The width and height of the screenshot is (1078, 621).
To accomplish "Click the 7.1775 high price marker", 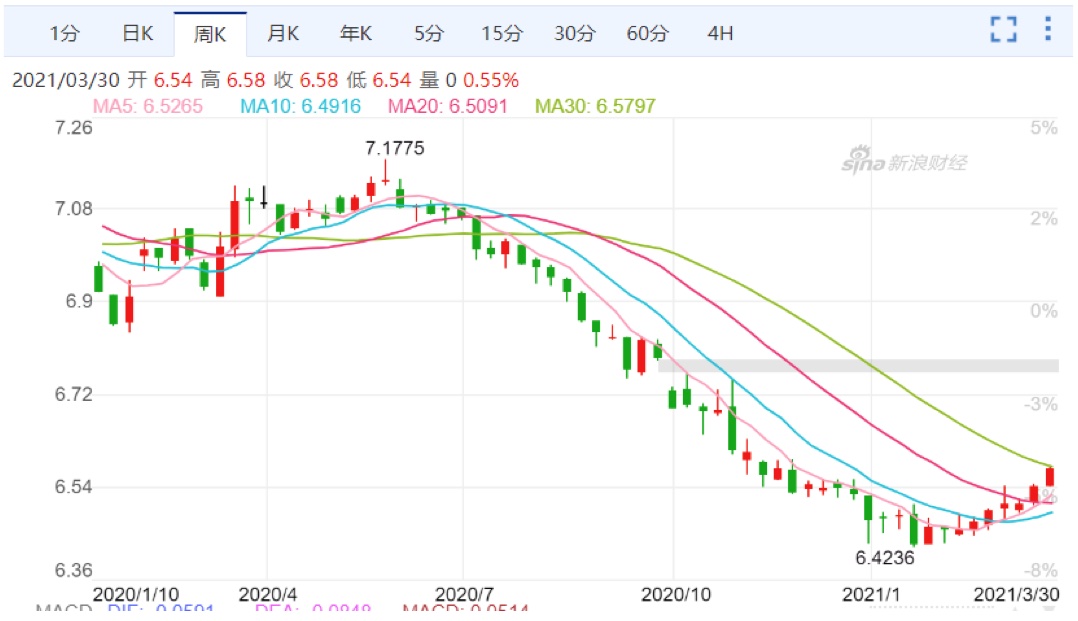I will point(395,148).
